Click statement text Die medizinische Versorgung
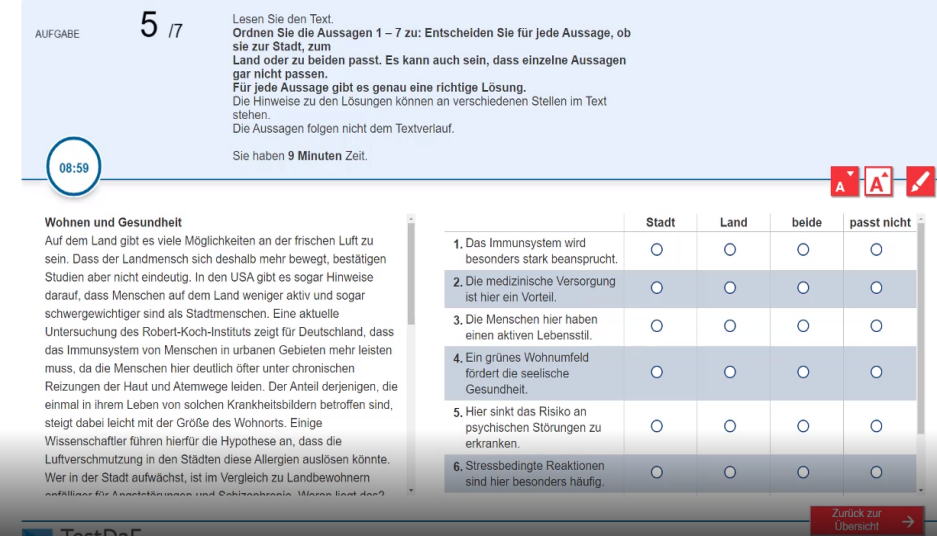Screen dimensions: 937x536 [x=540, y=289]
